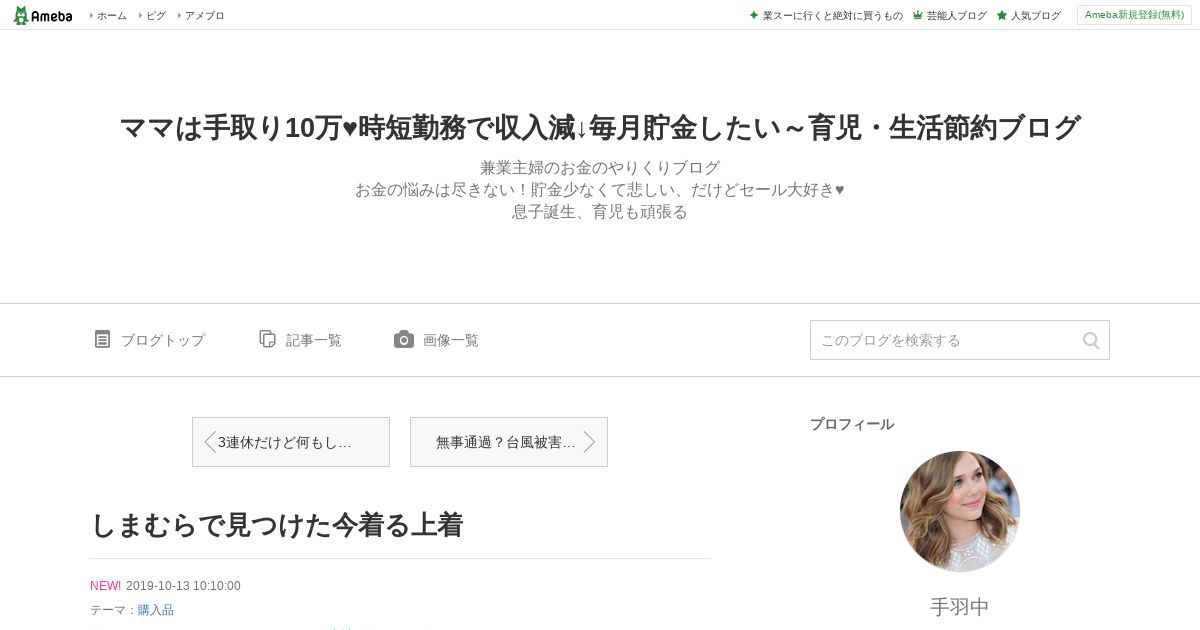Go to previous post 3連休だけど何もし…
The height and width of the screenshot is (630, 1200).
(291, 442)
